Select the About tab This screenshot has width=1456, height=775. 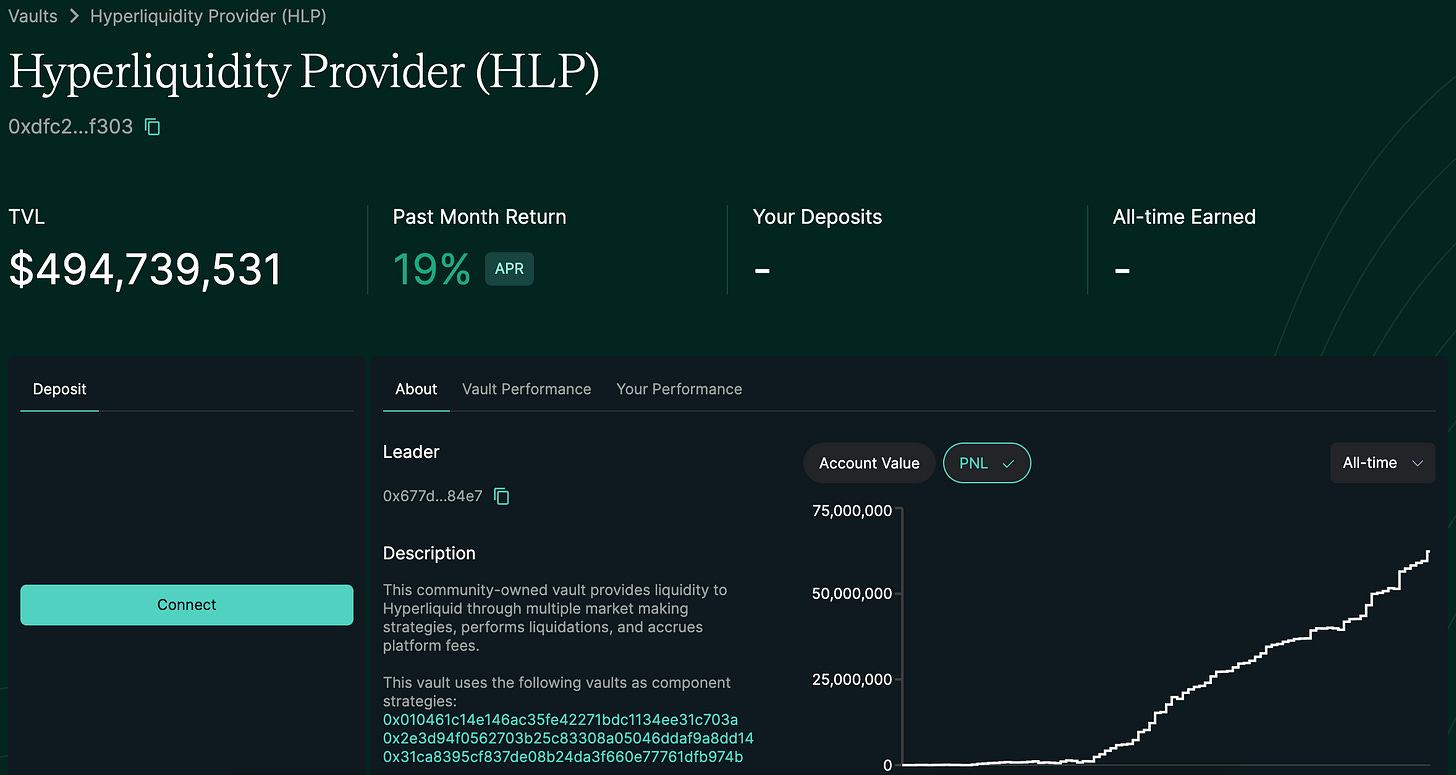(416, 389)
